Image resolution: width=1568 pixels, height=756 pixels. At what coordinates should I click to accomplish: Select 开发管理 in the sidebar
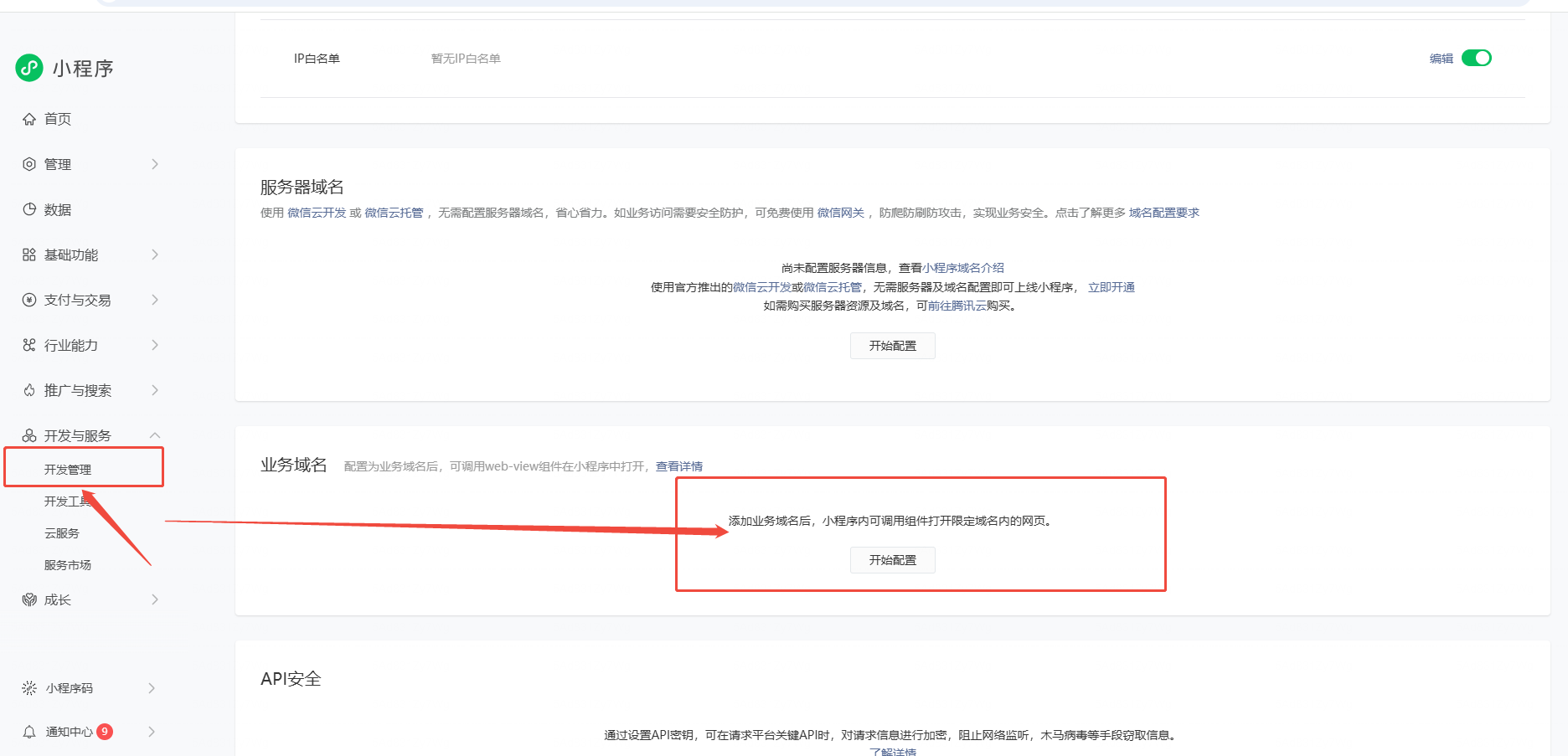[x=69, y=470]
